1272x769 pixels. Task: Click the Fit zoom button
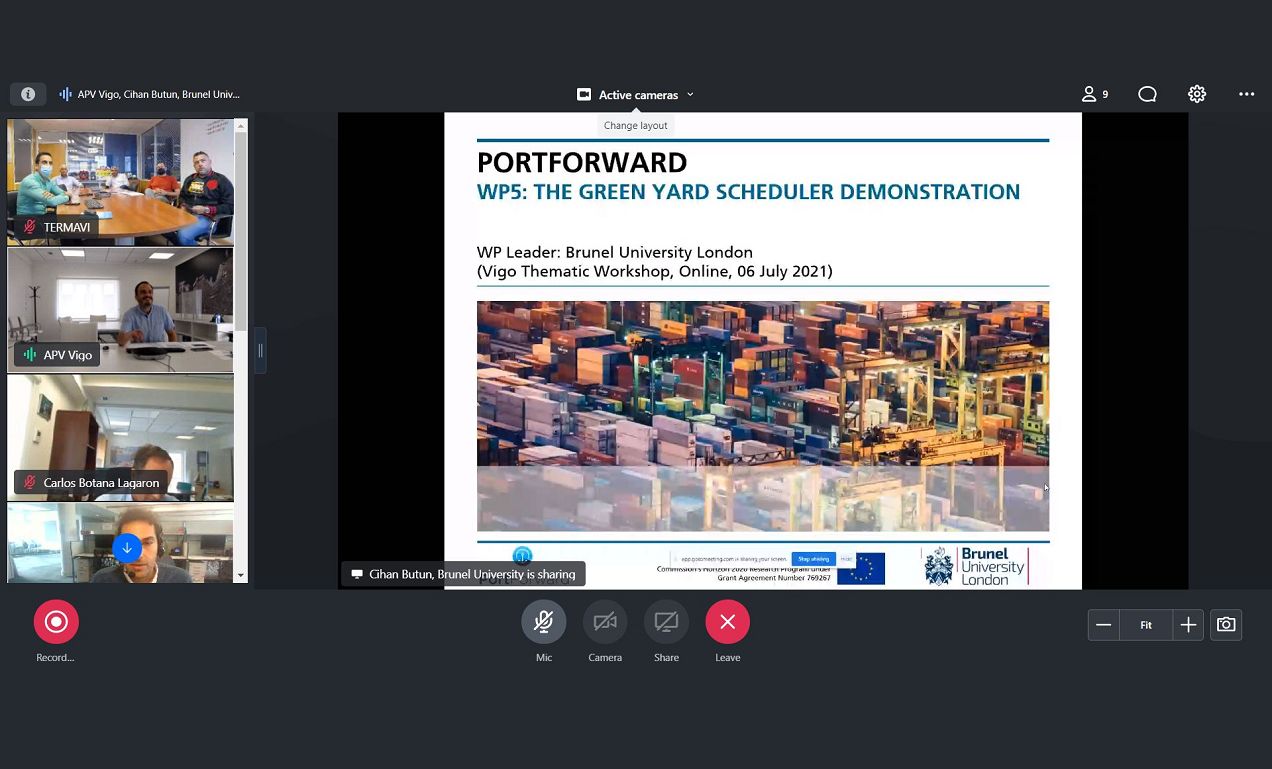coord(1146,625)
